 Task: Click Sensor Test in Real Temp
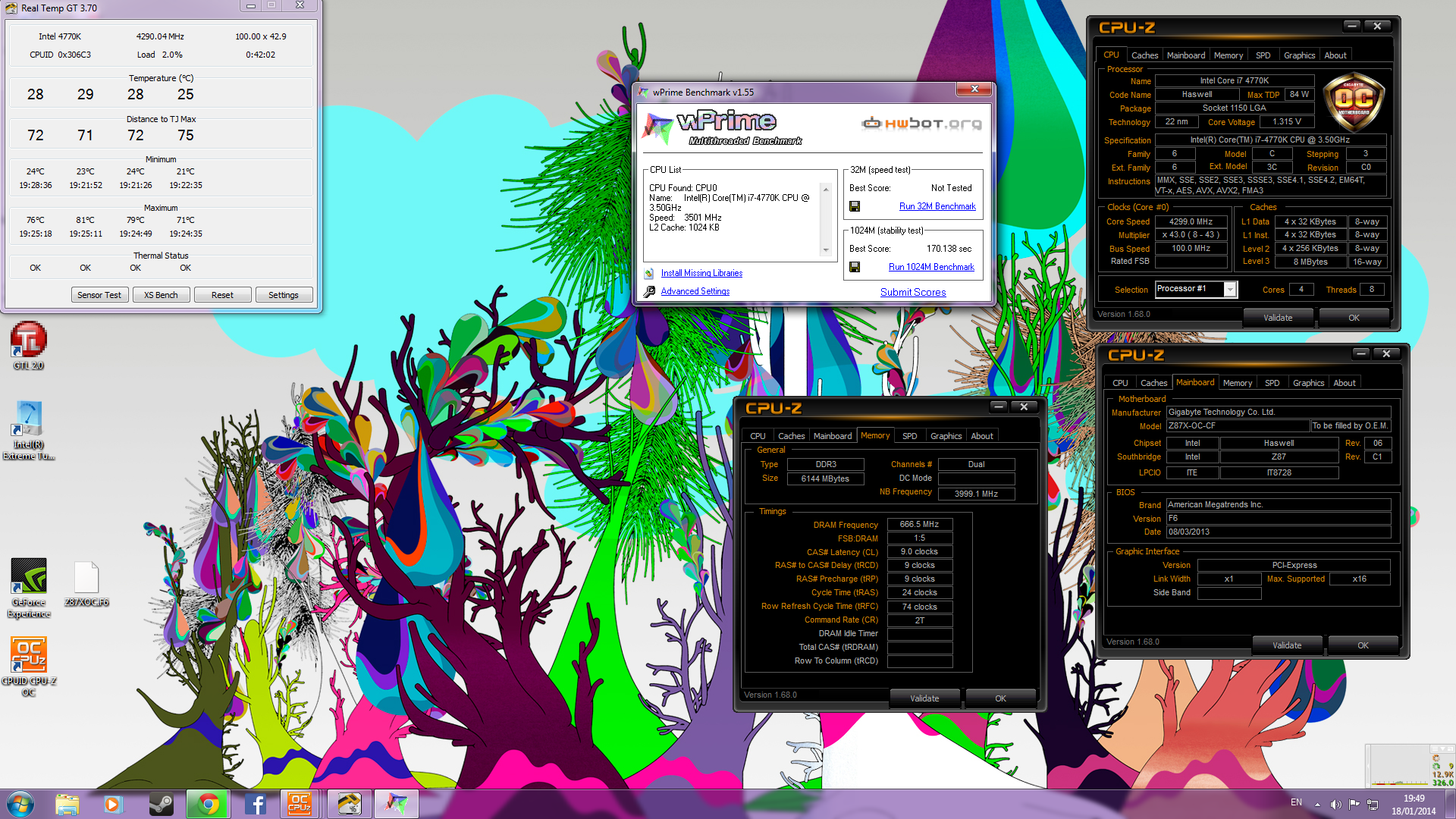[99, 295]
